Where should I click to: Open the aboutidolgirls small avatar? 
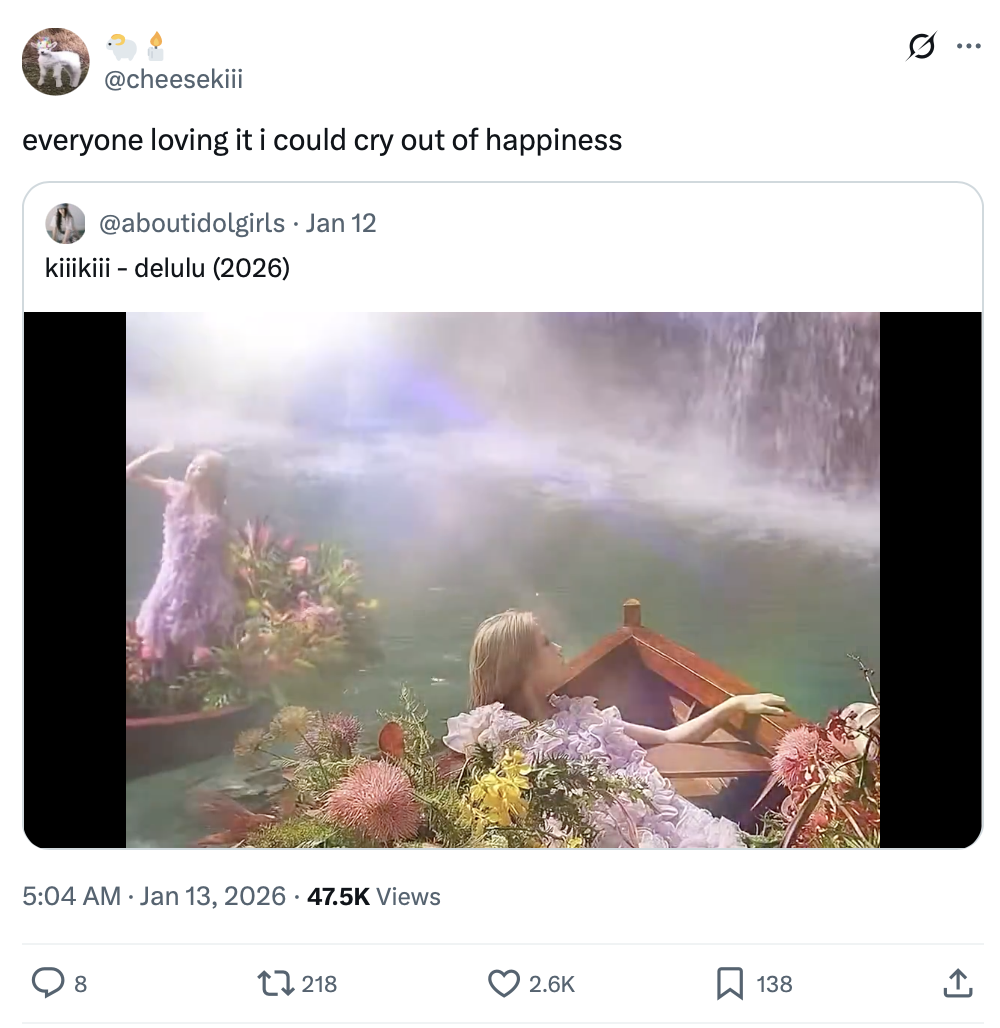tap(66, 223)
